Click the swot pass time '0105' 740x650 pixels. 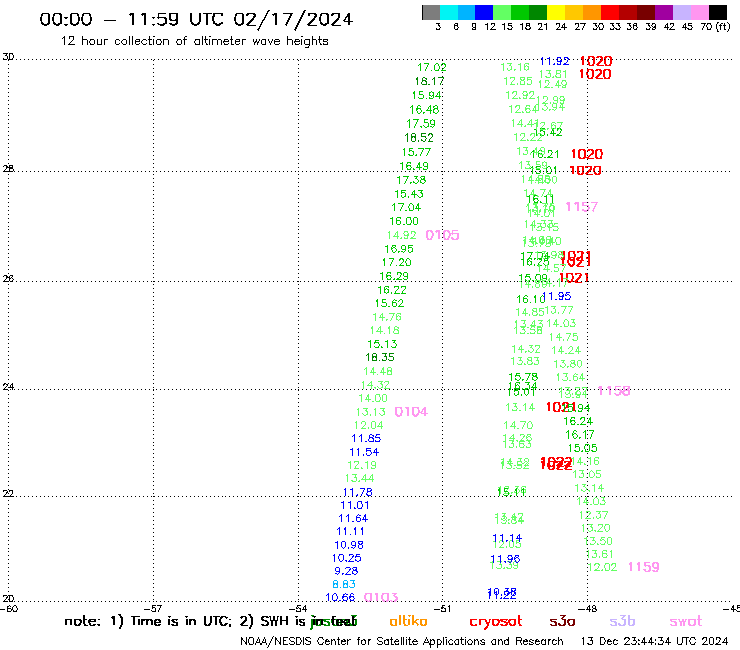(442, 235)
